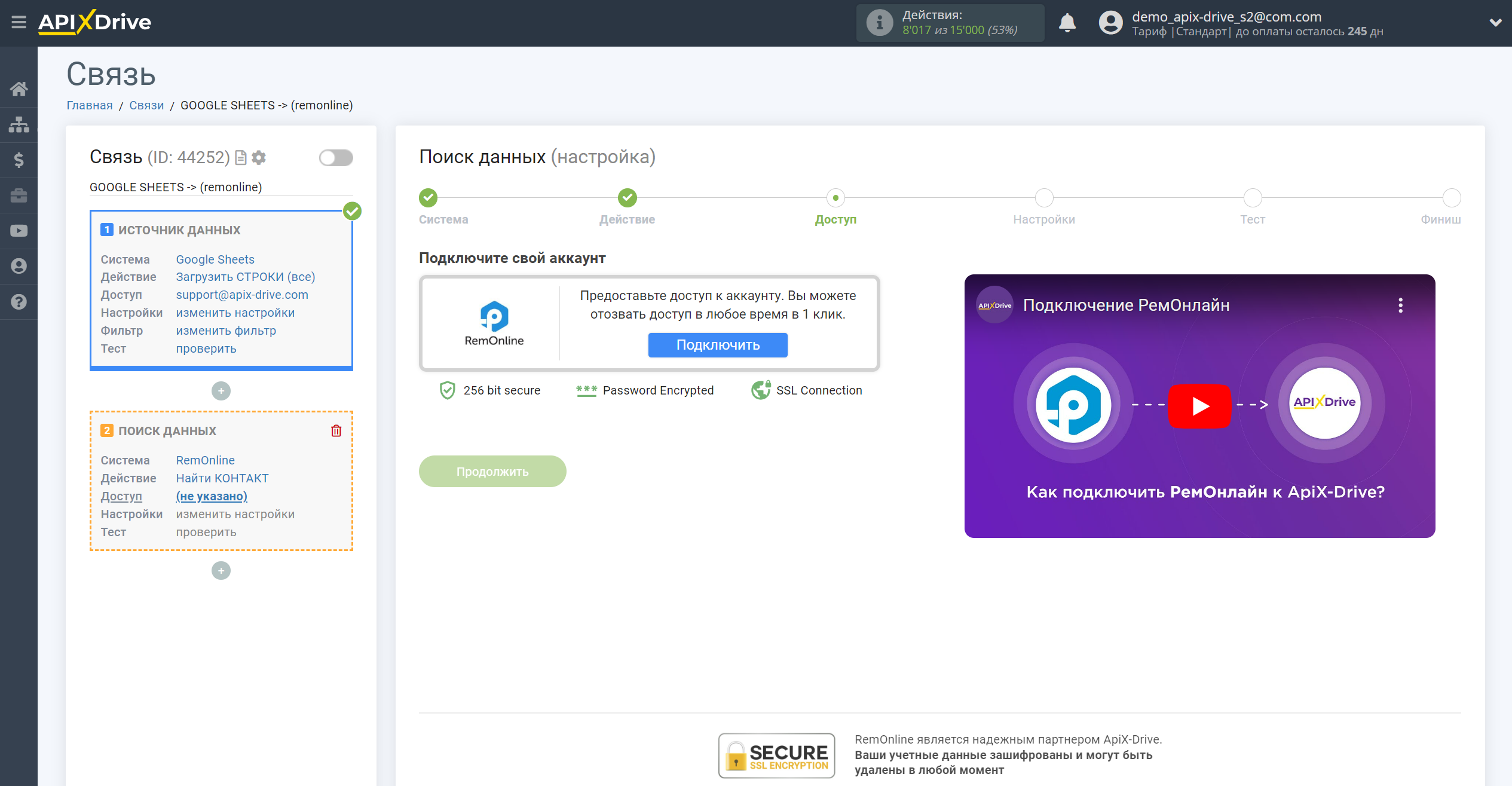Open the briefcase sidebar icon
The width and height of the screenshot is (1512, 786).
19,195
